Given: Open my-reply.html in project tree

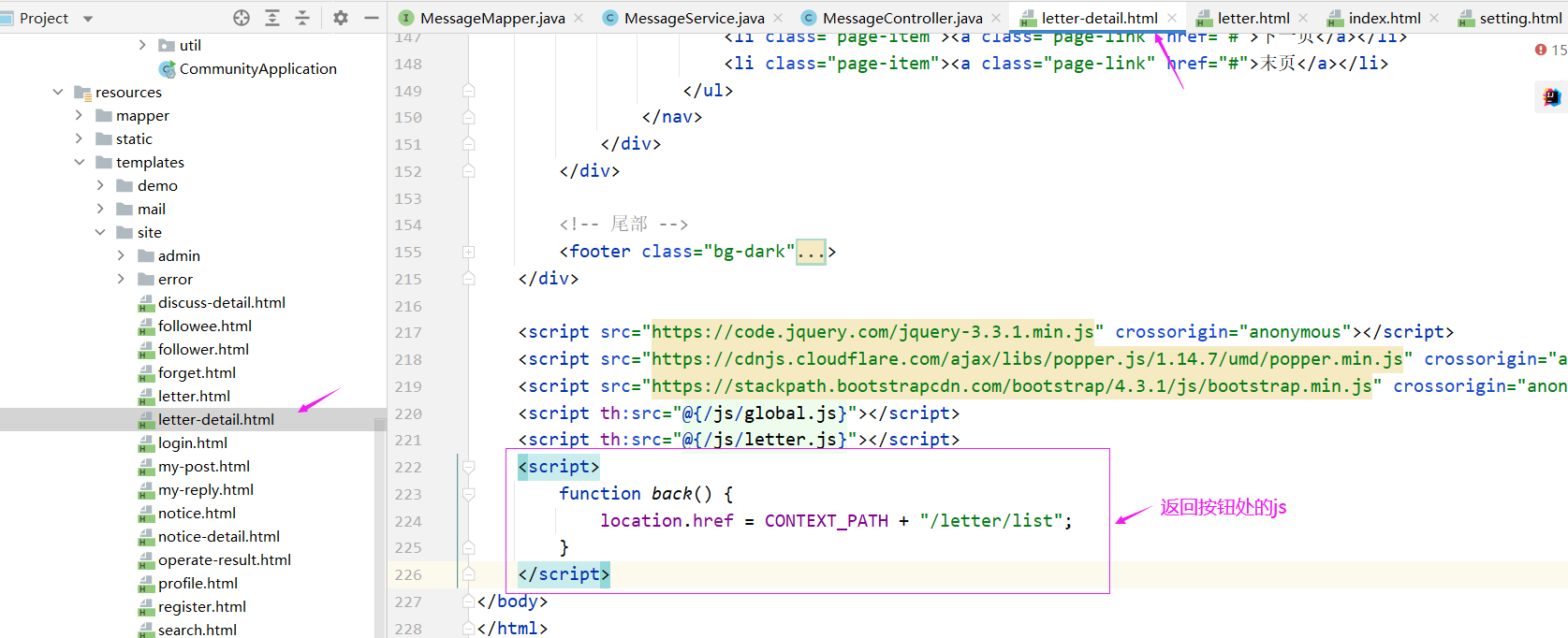Looking at the screenshot, I should pos(206,489).
